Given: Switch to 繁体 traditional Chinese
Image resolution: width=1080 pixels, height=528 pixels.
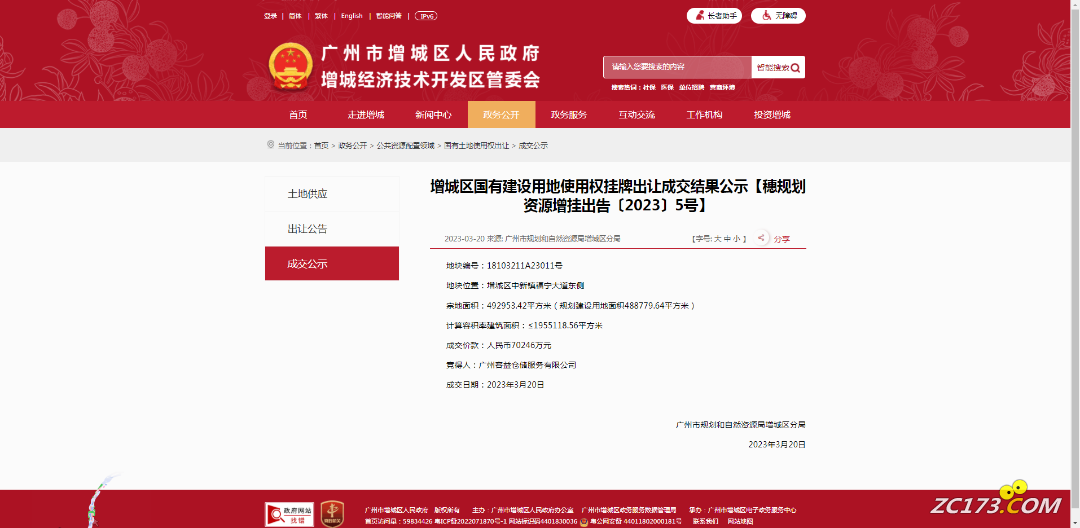Looking at the screenshot, I should point(321,16).
